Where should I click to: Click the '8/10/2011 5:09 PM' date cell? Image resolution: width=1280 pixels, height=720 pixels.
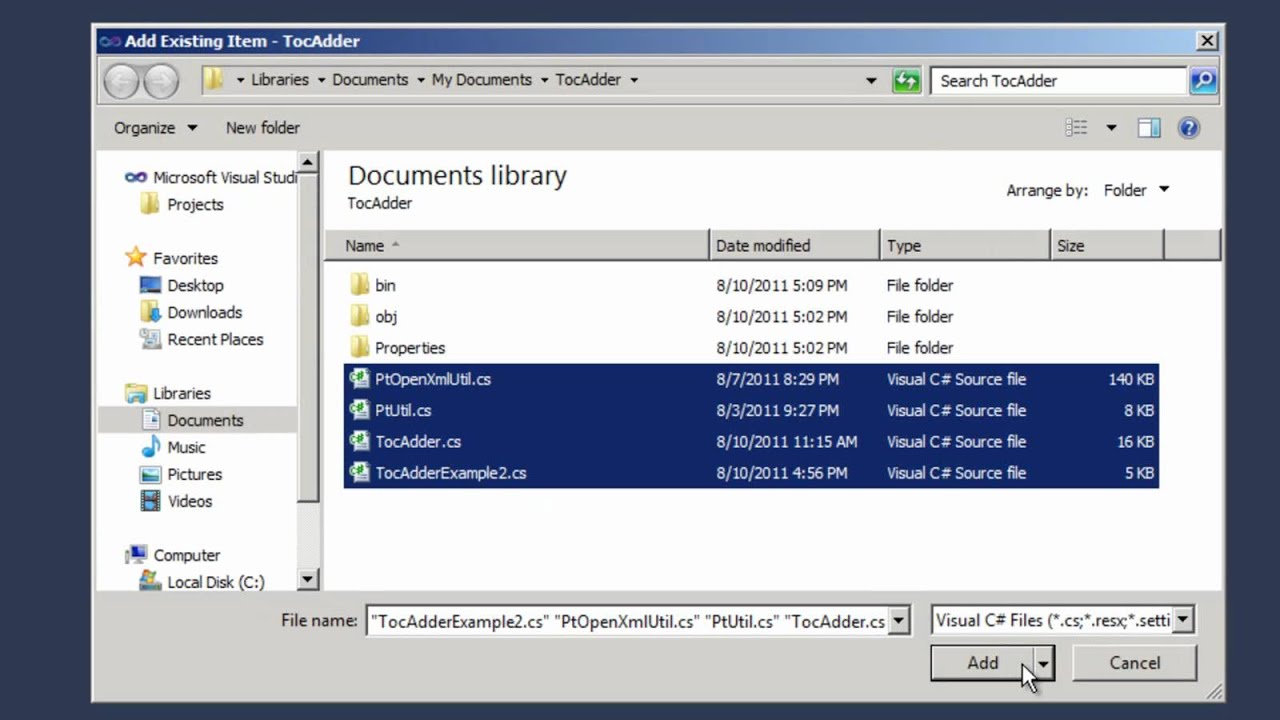click(781, 285)
